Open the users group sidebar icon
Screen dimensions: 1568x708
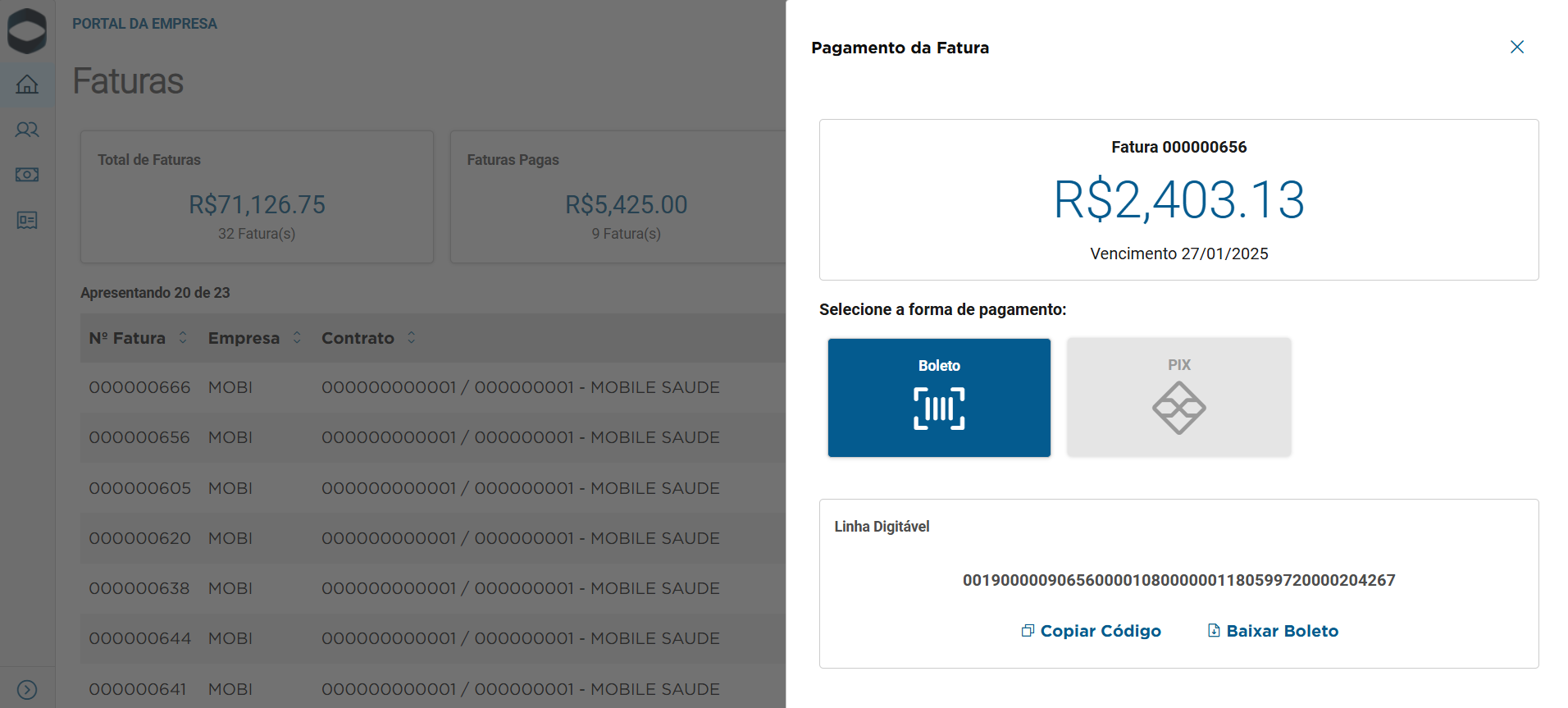coord(27,130)
